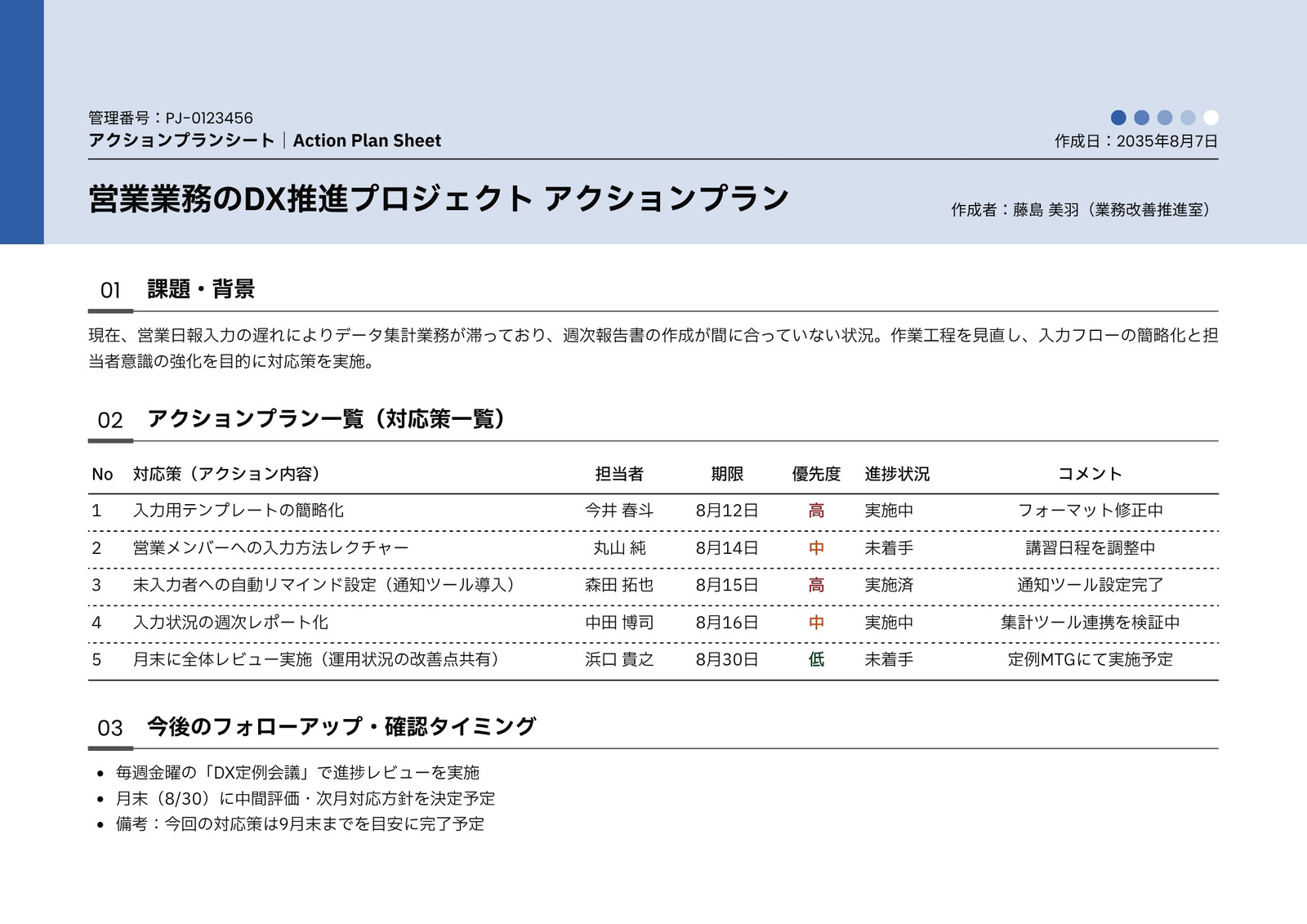The width and height of the screenshot is (1307, 924).
Task: Click the 優先度 column header
Action: [x=816, y=474]
